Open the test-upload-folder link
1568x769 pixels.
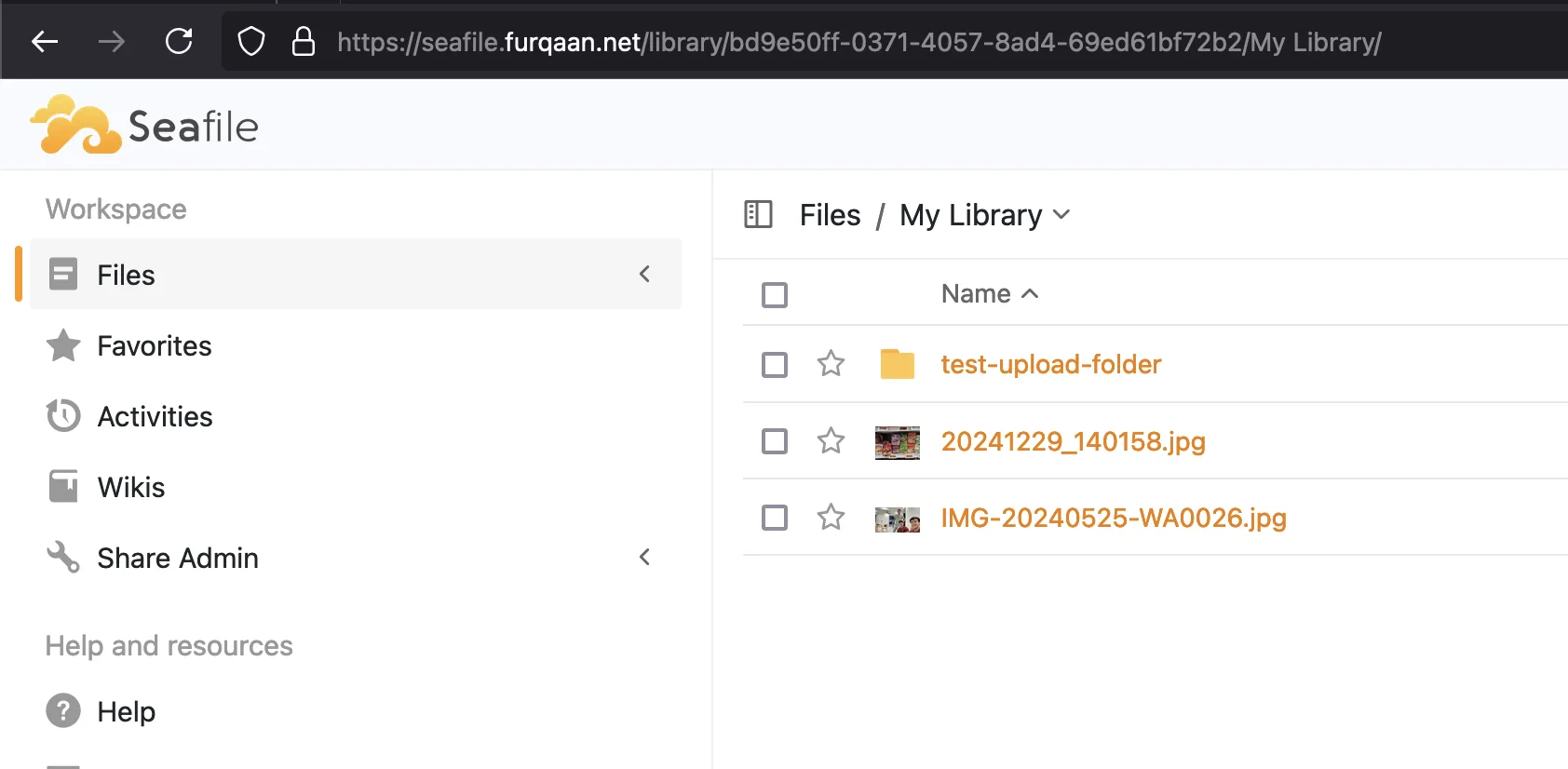point(1050,364)
